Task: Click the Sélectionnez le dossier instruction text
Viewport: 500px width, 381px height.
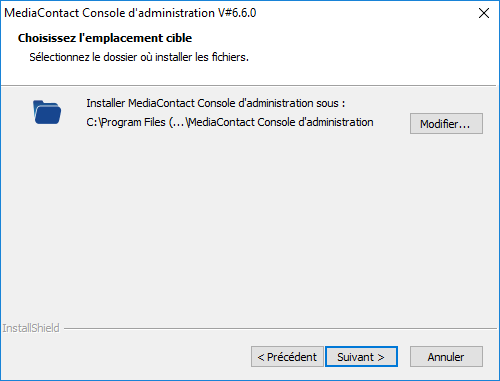Action: [x=139, y=57]
